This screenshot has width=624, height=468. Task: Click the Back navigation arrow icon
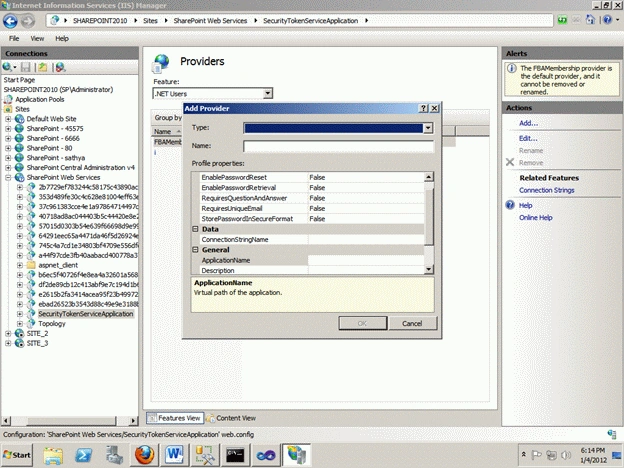click(x=10, y=21)
